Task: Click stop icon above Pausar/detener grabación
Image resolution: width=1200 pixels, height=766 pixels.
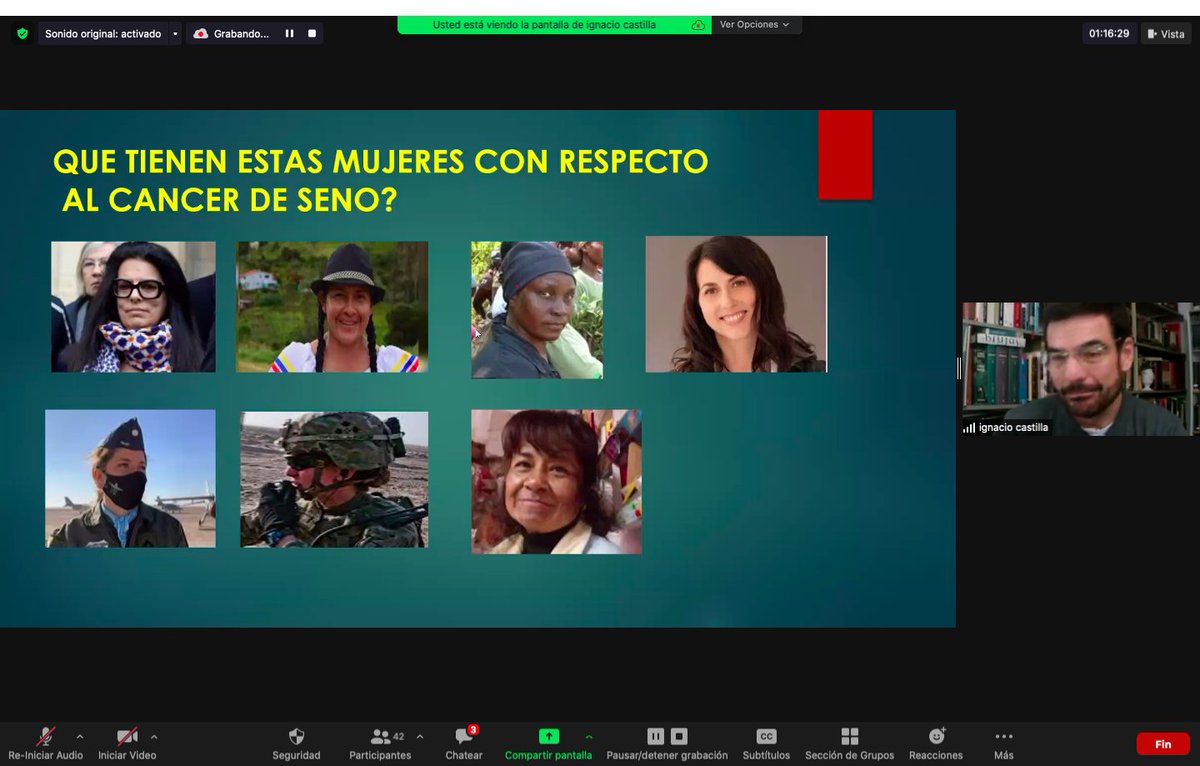Action: click(679, 737)
